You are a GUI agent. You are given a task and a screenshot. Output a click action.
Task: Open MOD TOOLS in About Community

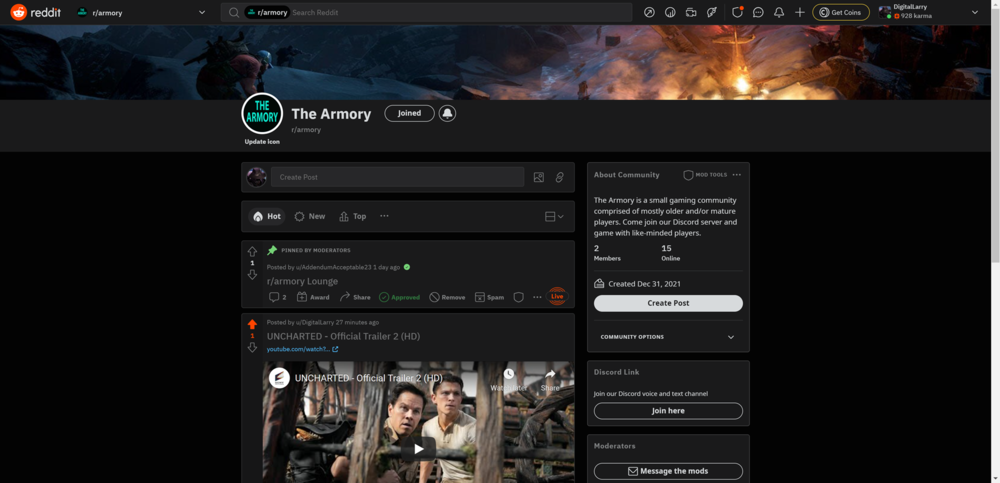click(x=705, y=175)
